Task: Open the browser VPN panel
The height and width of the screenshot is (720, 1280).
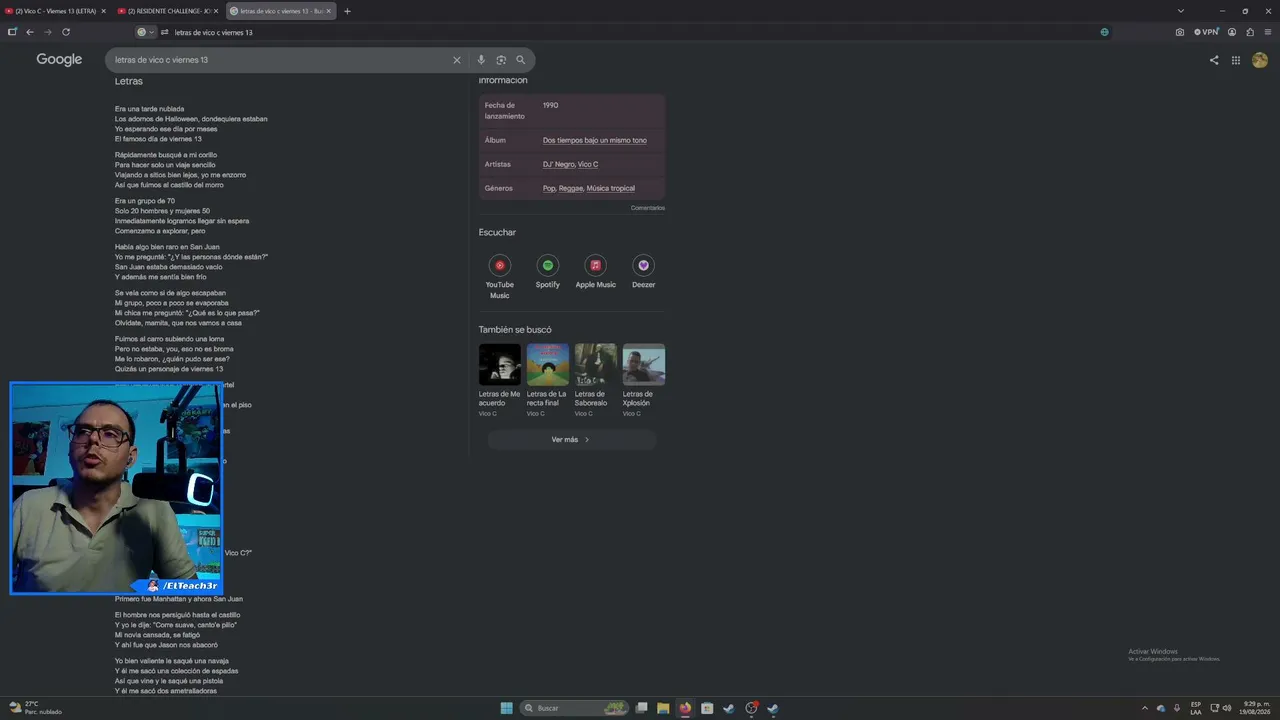Action: [x=1207, y=32]
